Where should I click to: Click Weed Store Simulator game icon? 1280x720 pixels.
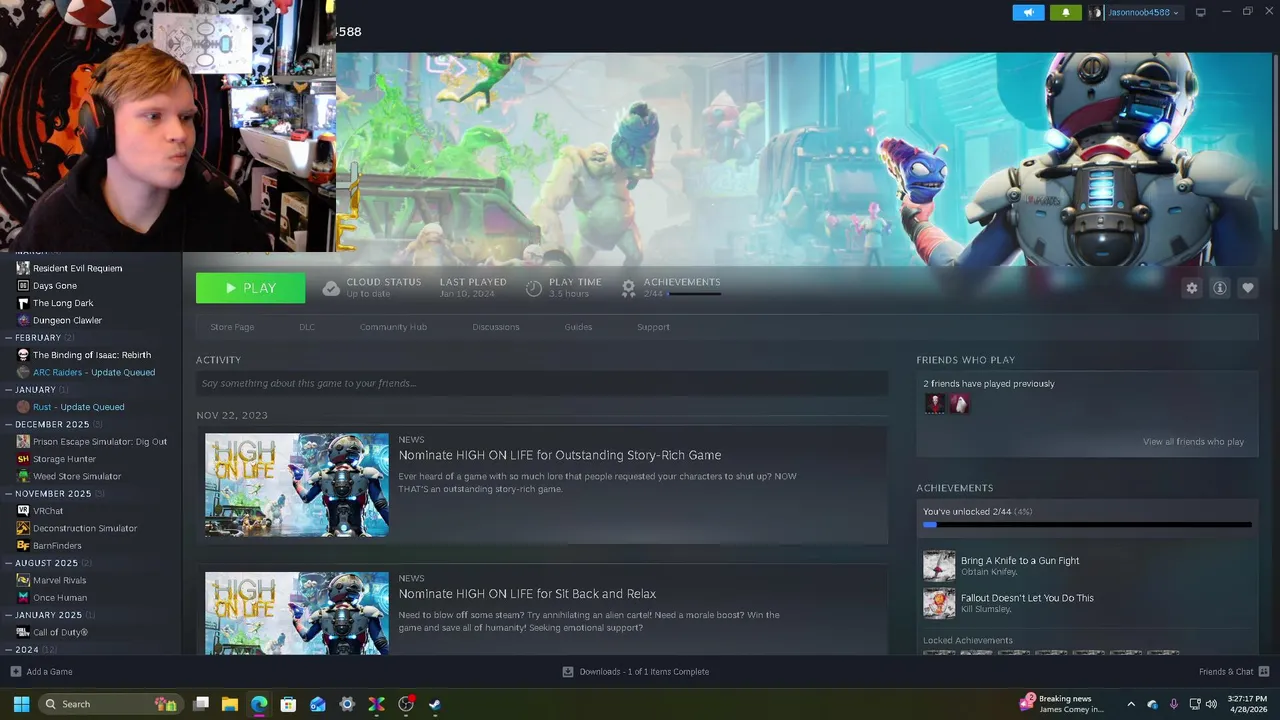click(x=23, y=476)
